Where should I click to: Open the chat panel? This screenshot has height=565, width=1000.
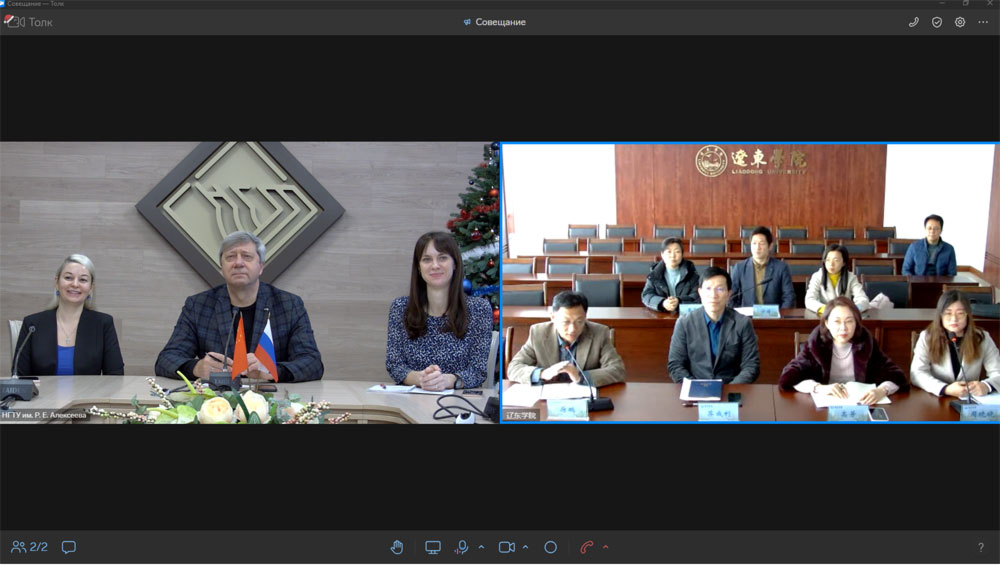[69, 547]
